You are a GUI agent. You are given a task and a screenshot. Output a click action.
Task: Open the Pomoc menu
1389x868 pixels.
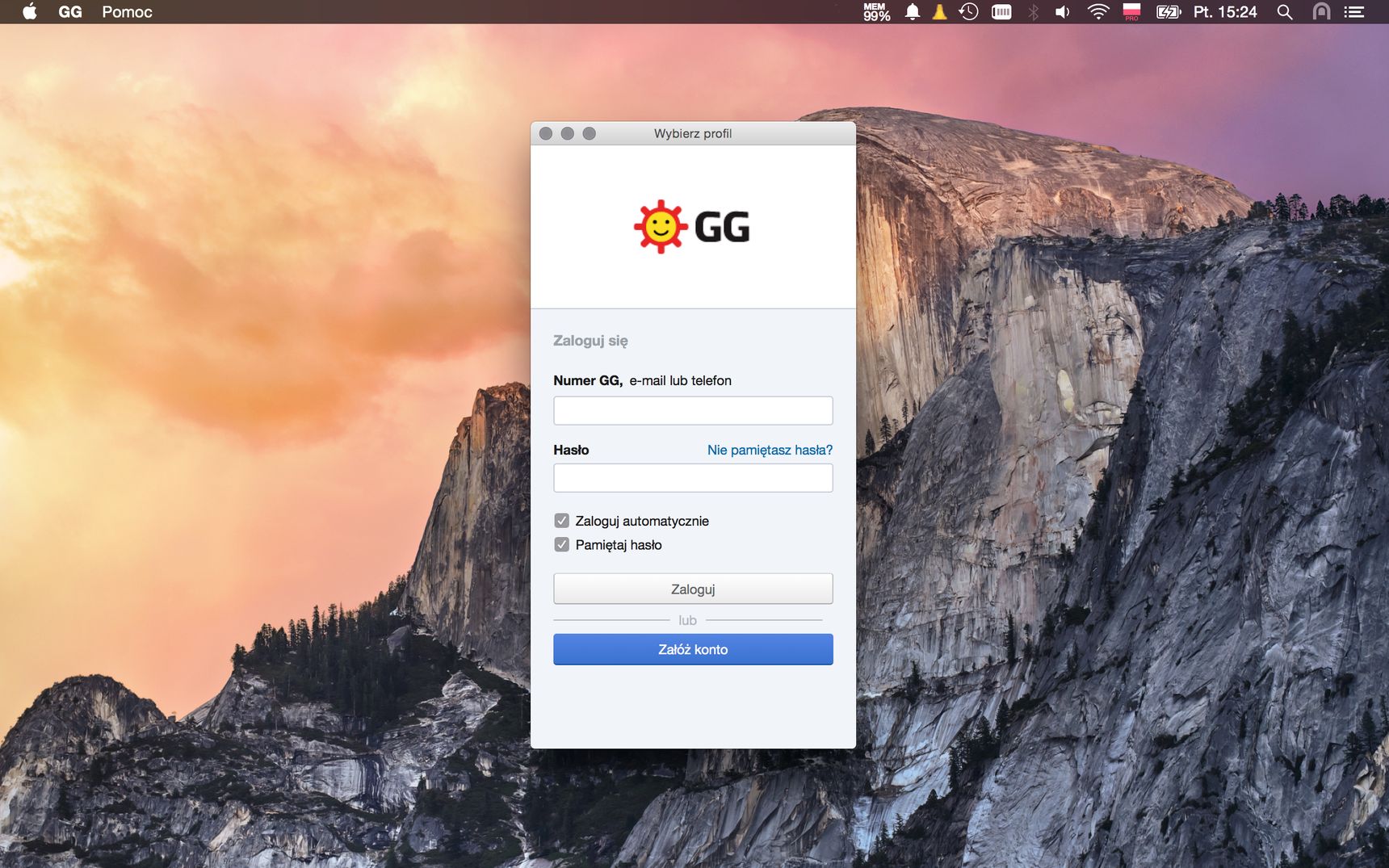[x=127, y=11]
